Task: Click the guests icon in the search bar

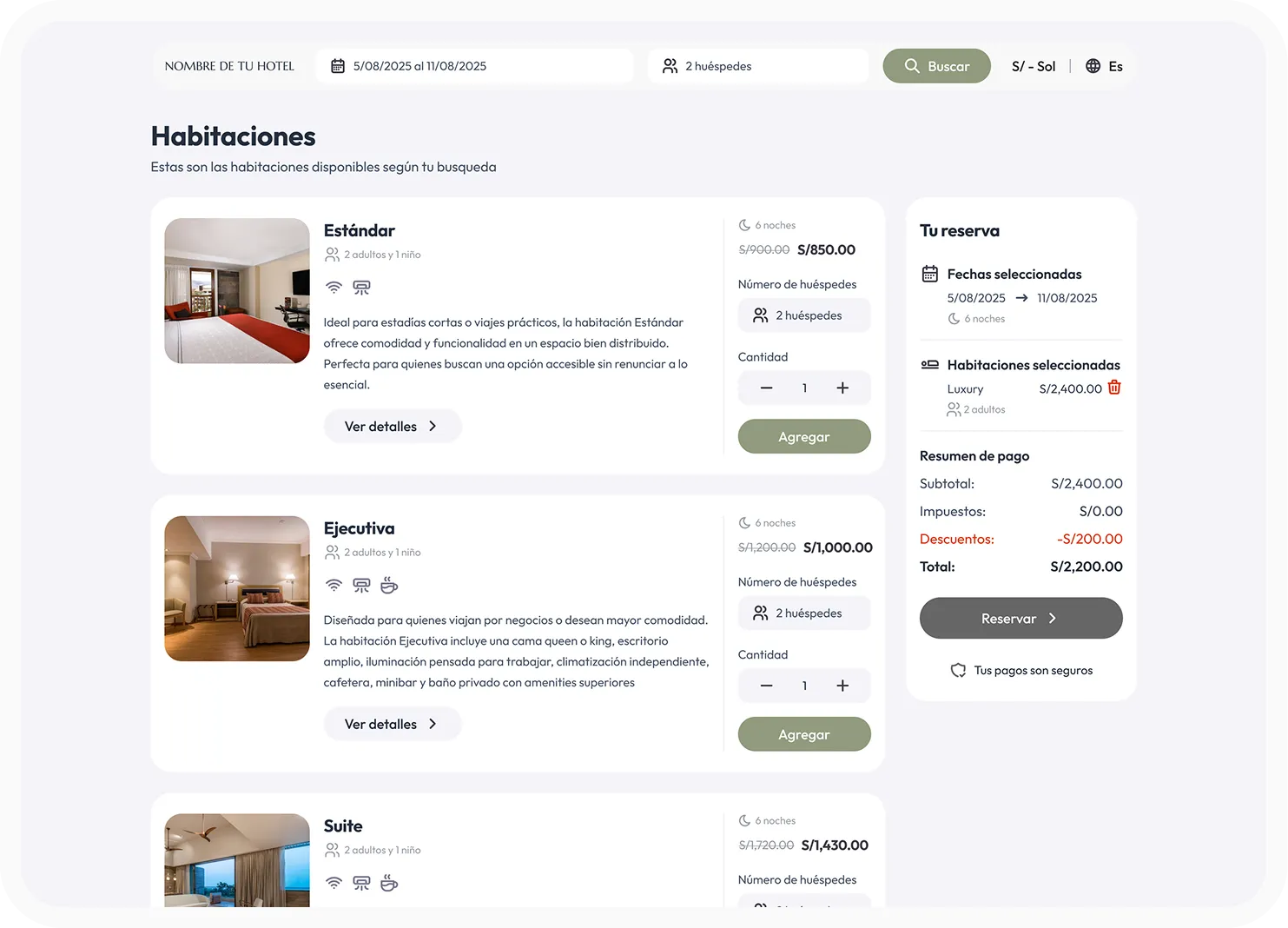Action: tap(670, 66)
